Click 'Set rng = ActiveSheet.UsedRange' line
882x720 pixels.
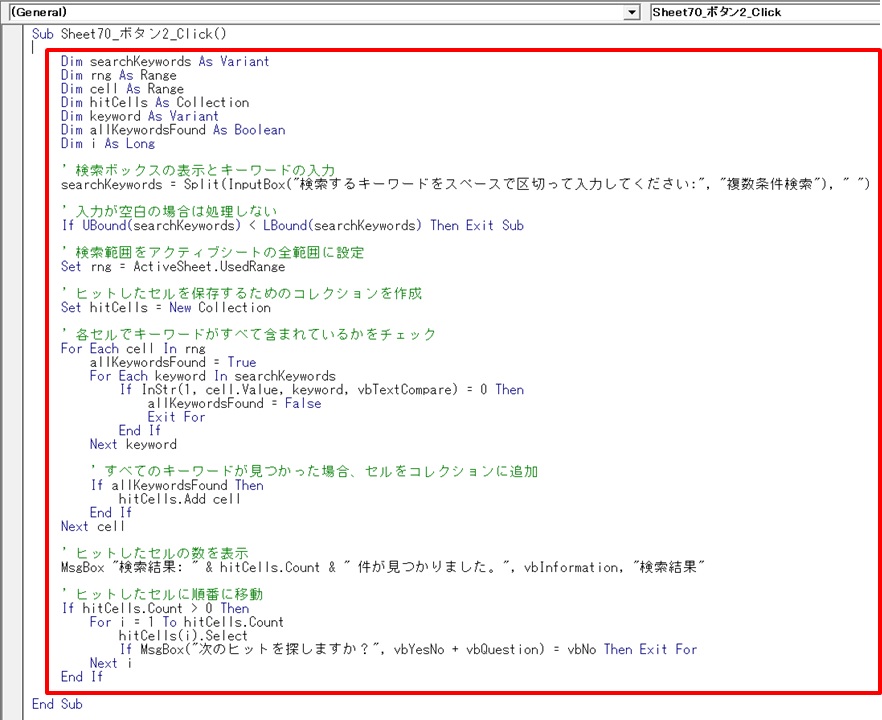(173, 266)
